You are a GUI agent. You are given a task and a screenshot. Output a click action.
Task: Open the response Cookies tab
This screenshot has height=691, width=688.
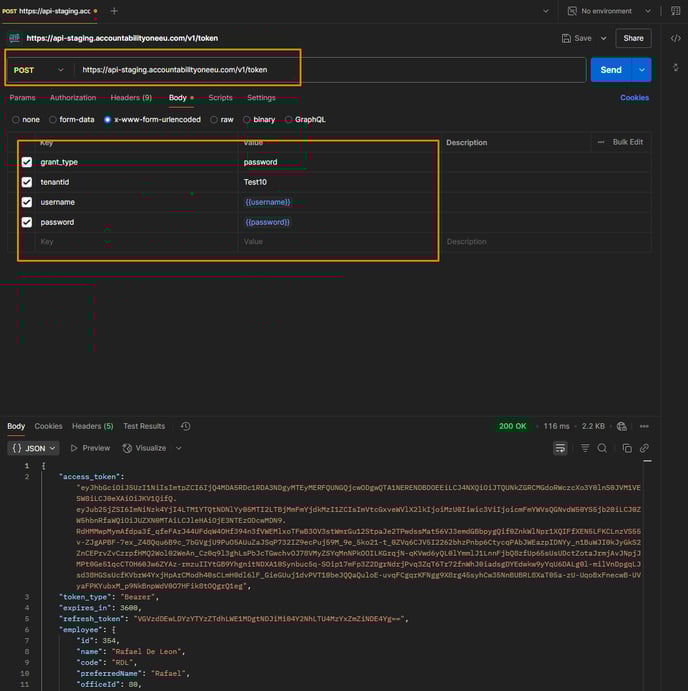pyautogui.click(x=48, y=426)
